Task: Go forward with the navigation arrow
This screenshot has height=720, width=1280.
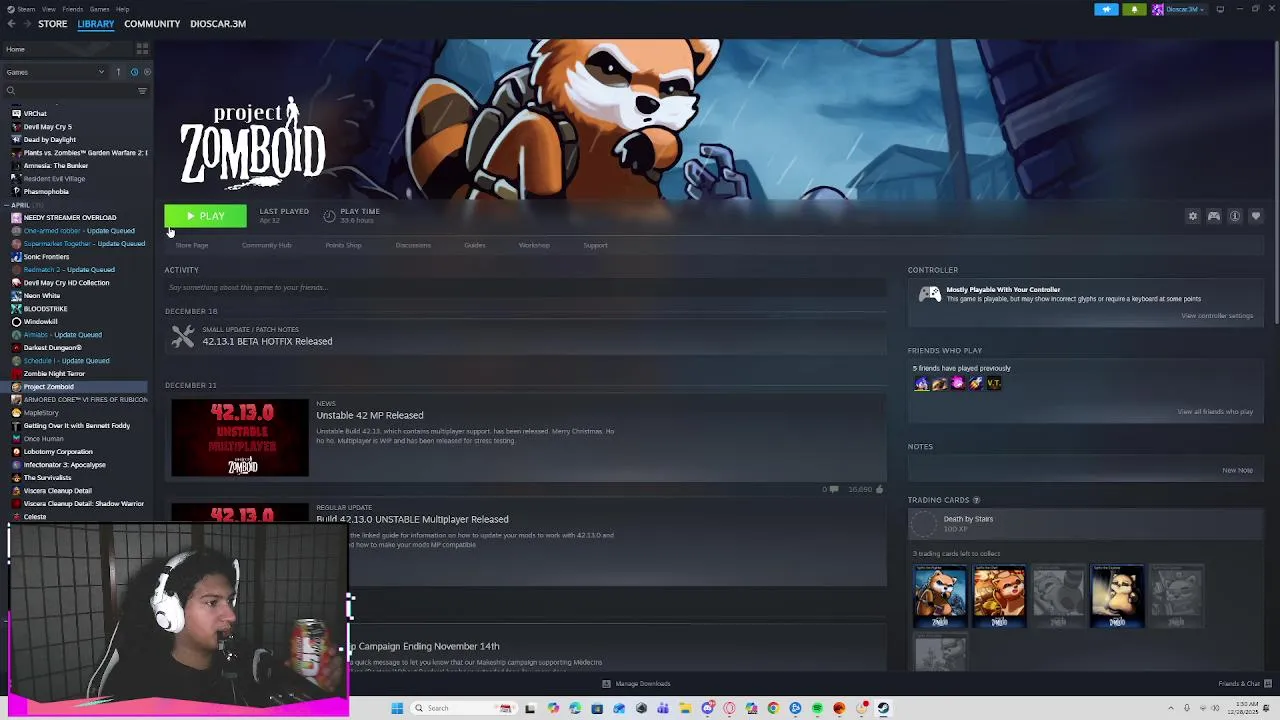Action: tap(27, 24)
